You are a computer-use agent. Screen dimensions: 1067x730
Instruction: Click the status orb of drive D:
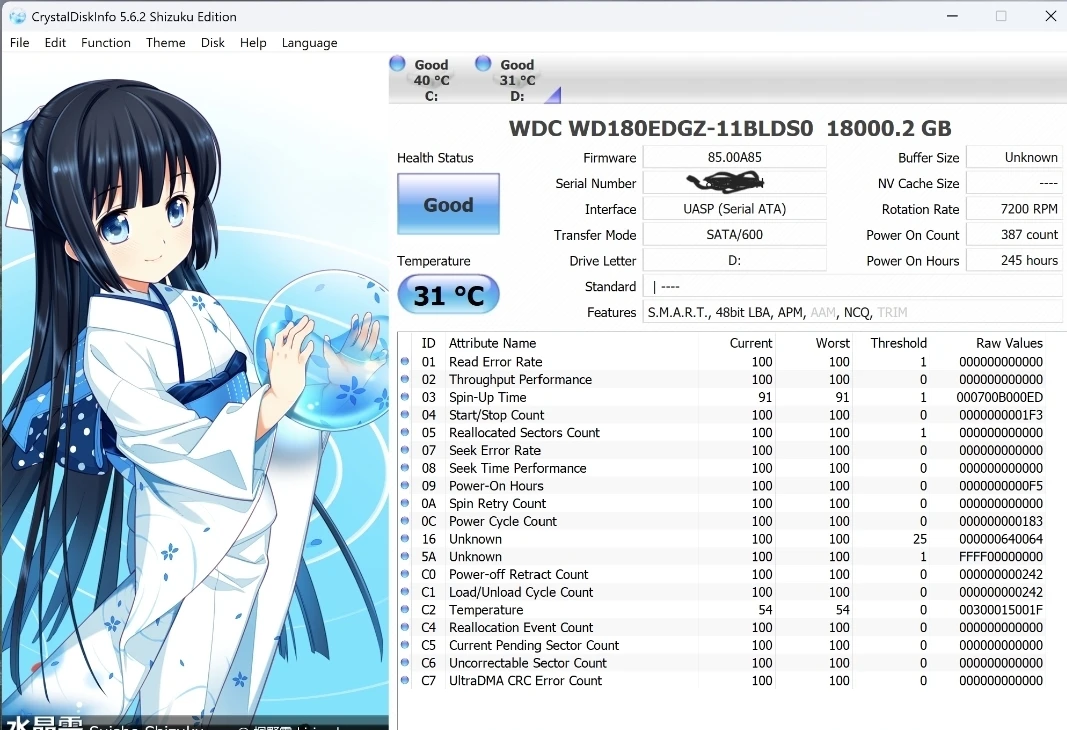(483, 63)
